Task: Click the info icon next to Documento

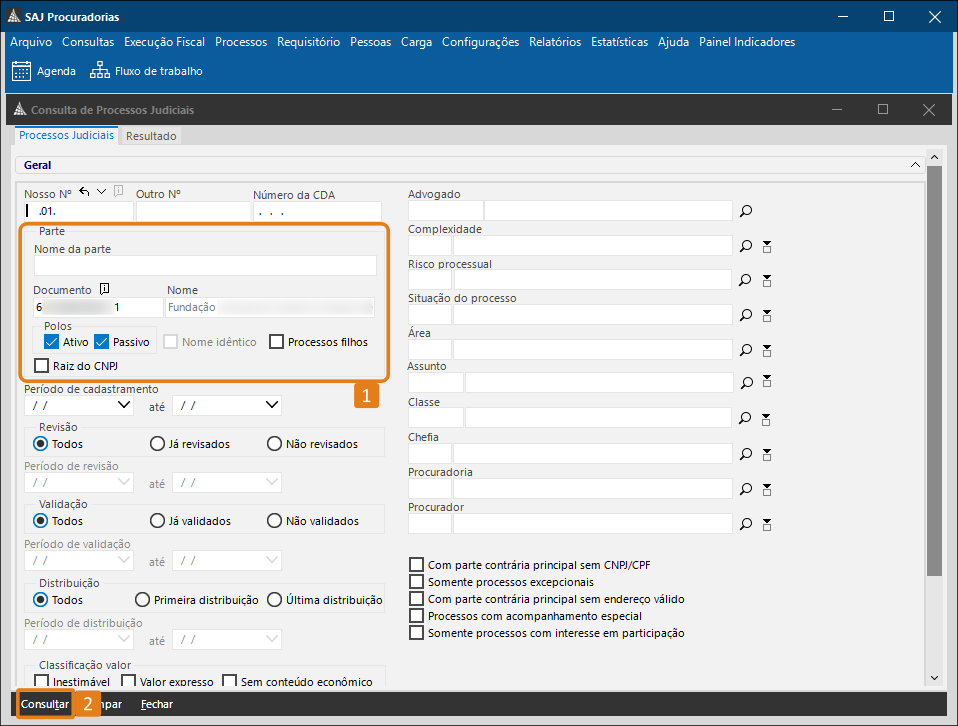Action: (104, 290)
